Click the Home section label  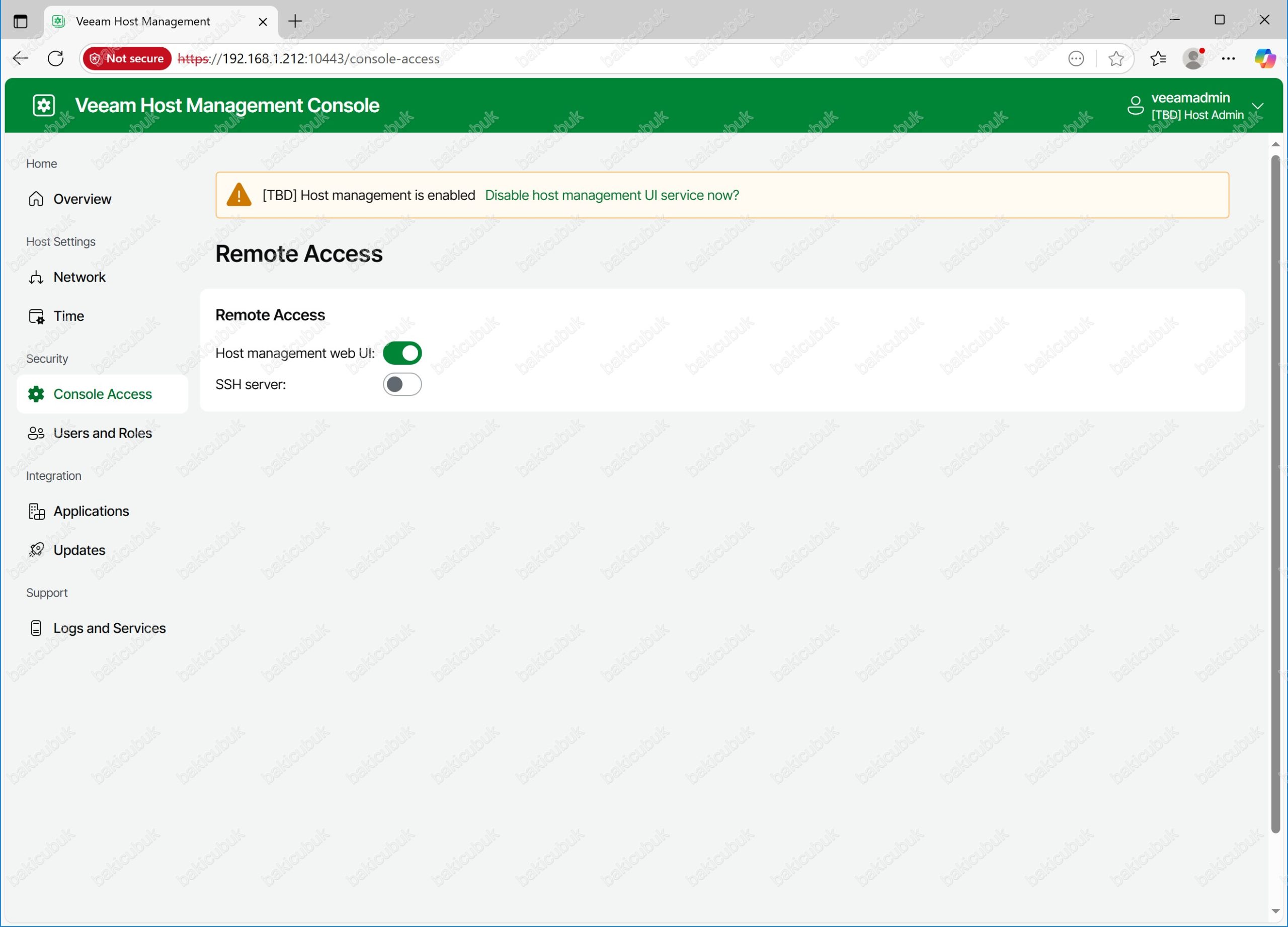(41, 163)
